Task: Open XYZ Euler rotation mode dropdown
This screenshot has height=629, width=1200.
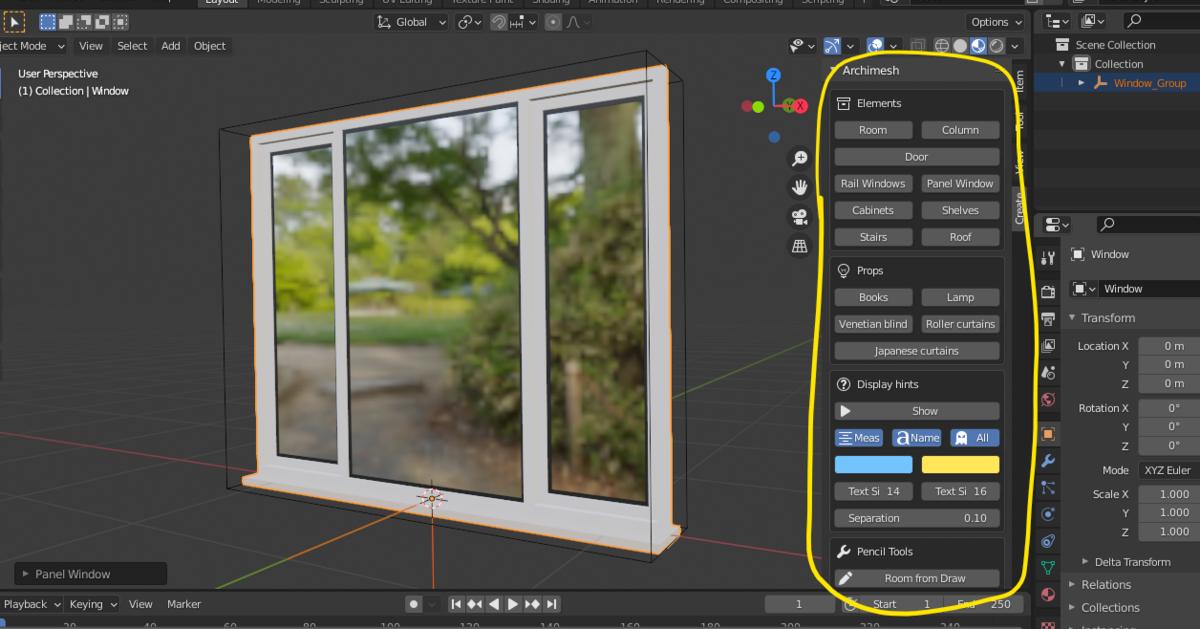Action: [x=1167, y=470]
